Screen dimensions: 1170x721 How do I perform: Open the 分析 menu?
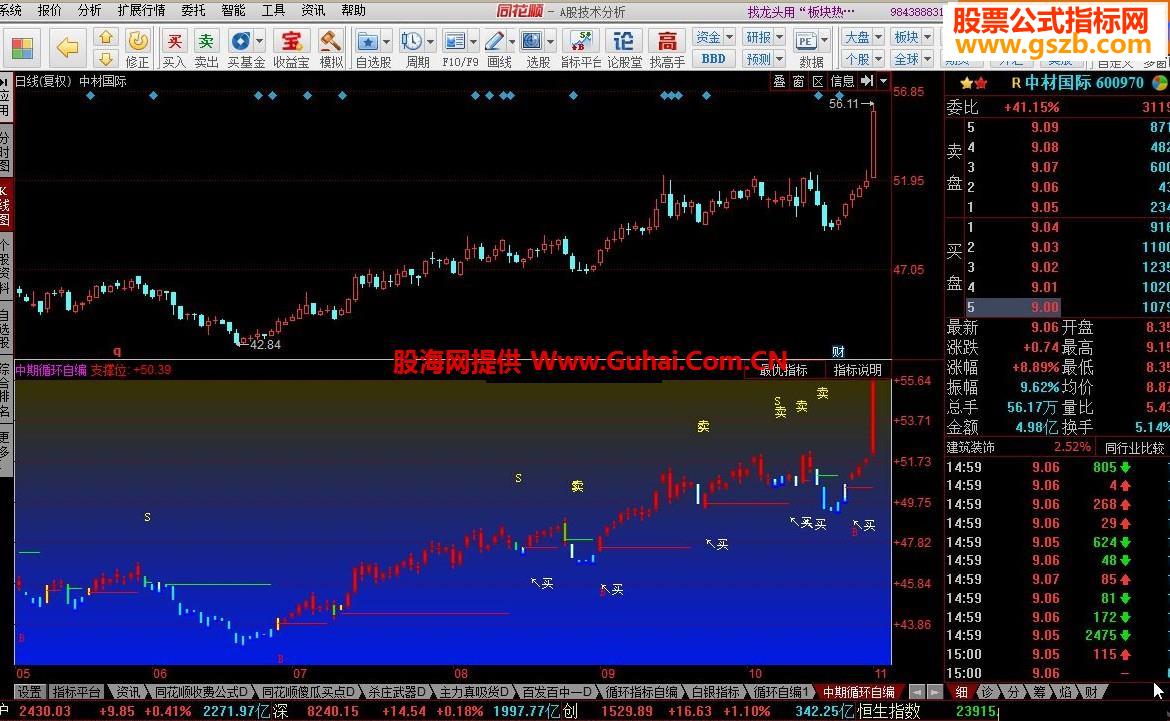click(x=89, y=10)
